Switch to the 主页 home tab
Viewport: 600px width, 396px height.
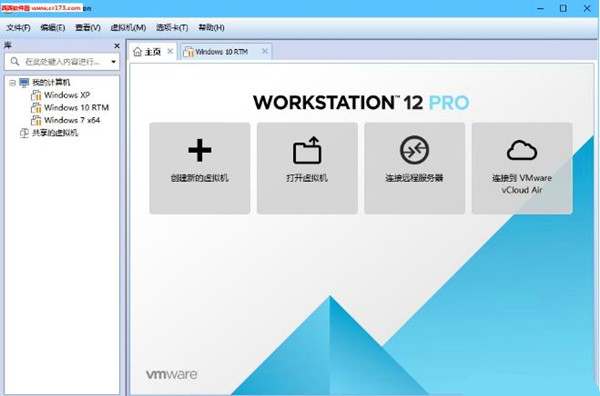coord(153,52)
